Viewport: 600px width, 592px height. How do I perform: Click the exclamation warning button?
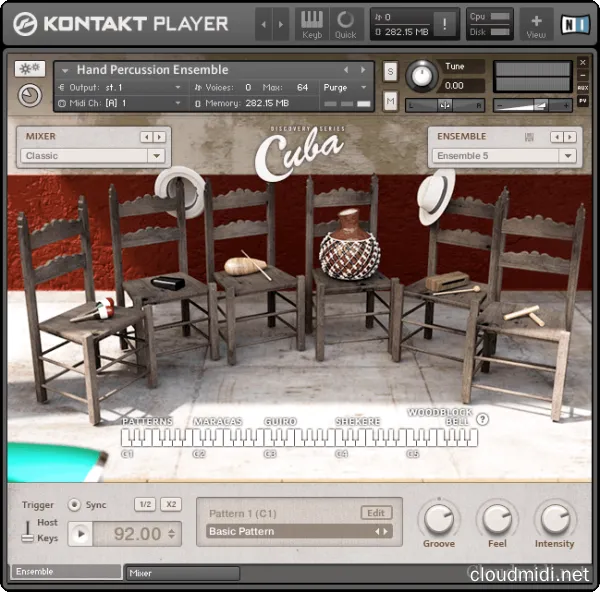click(443, 24)
